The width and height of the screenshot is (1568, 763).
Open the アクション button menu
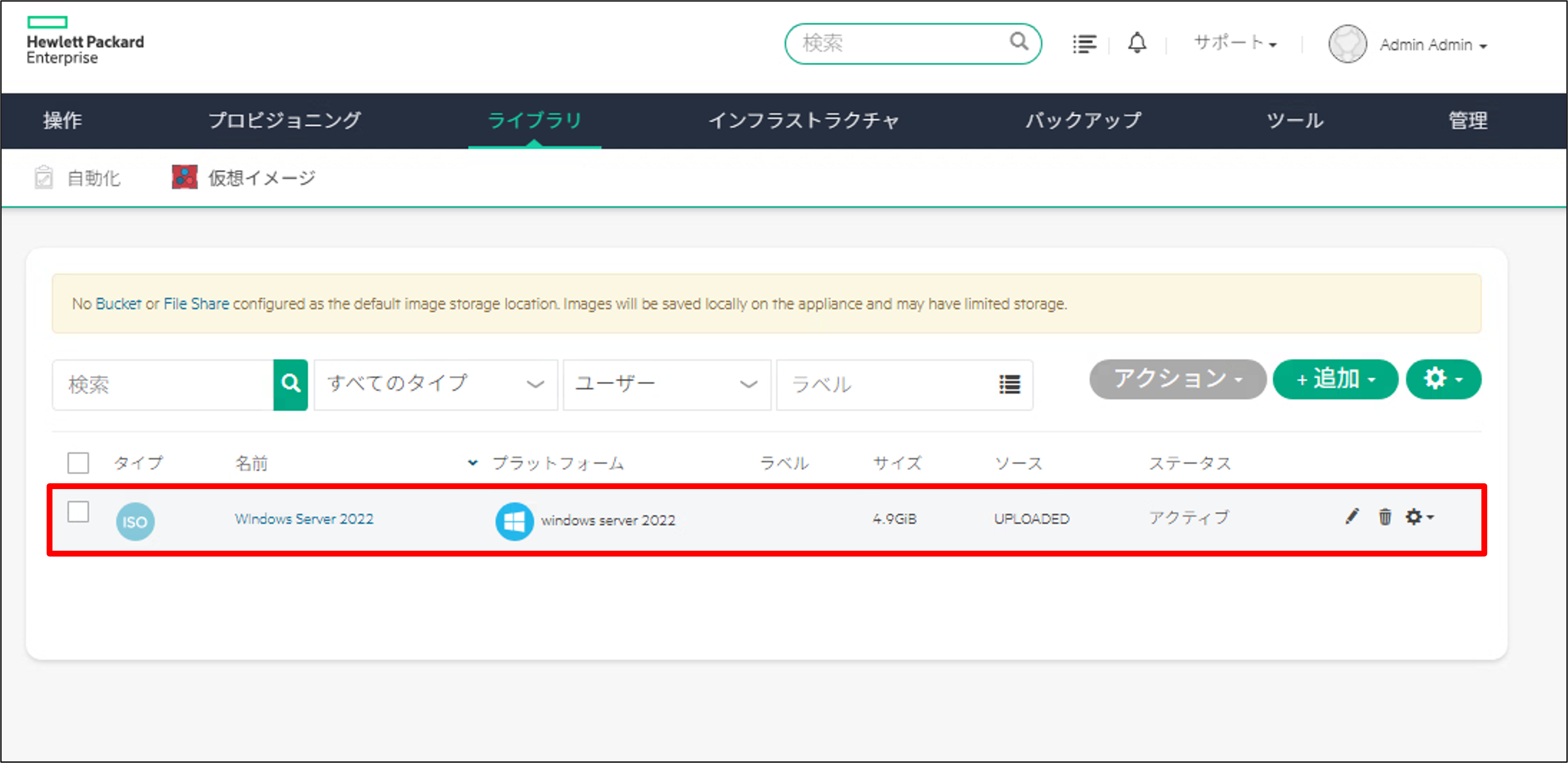point(1177,379)
